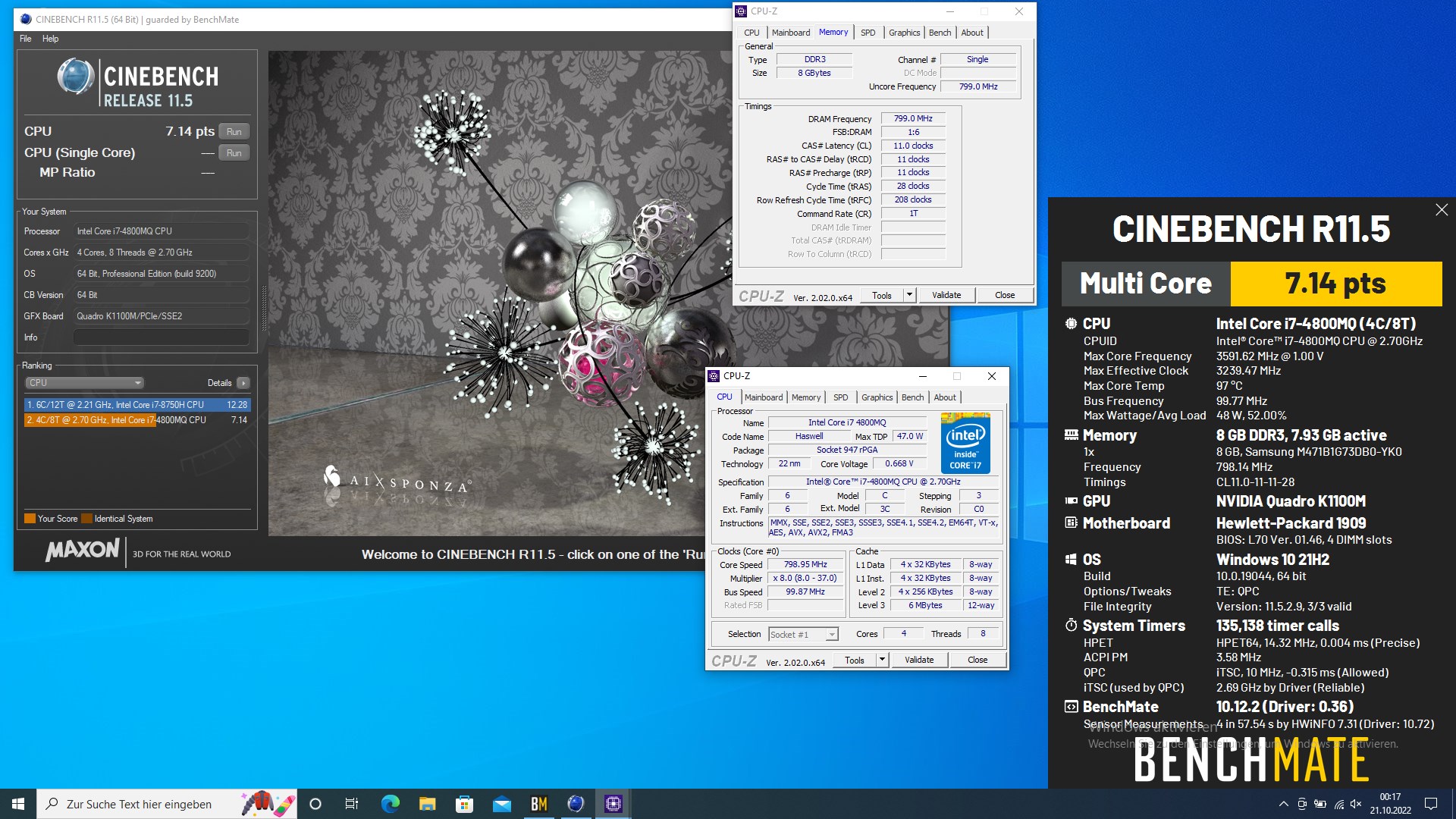1456x819 pixels.
Task: Click the 7.14 pts Multi Core score
Action: (x=1335, y=284)
